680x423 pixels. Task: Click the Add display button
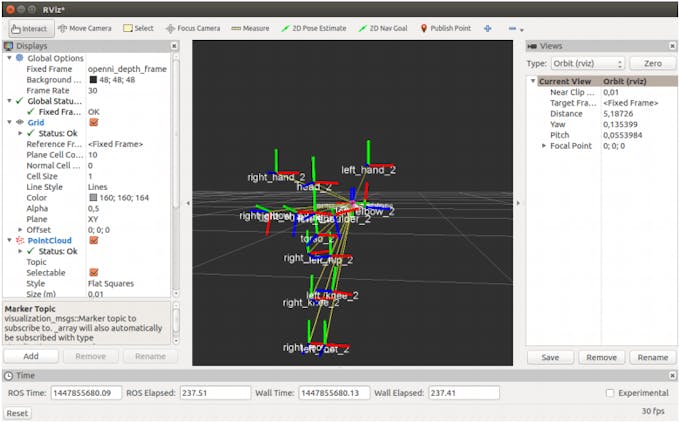pos(31,356)
